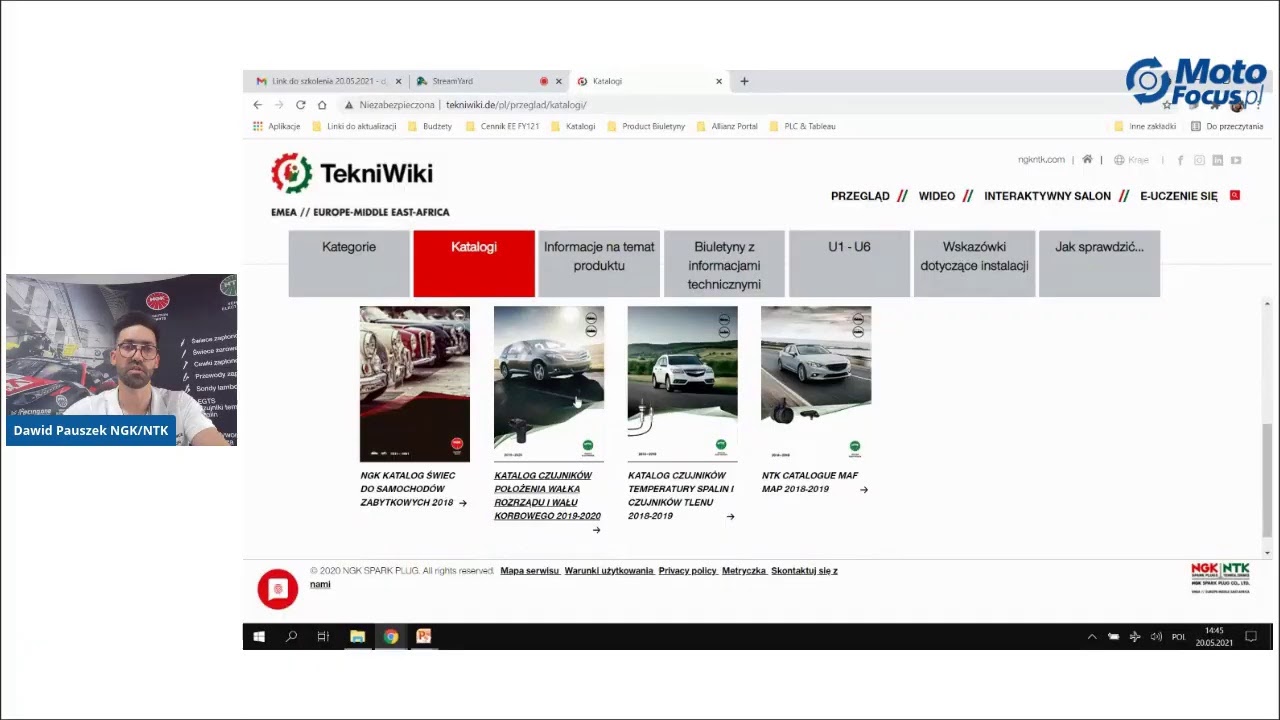
Task: Open the silver SUV catalog cover thumbnail
Action: [x=549, y=384]
